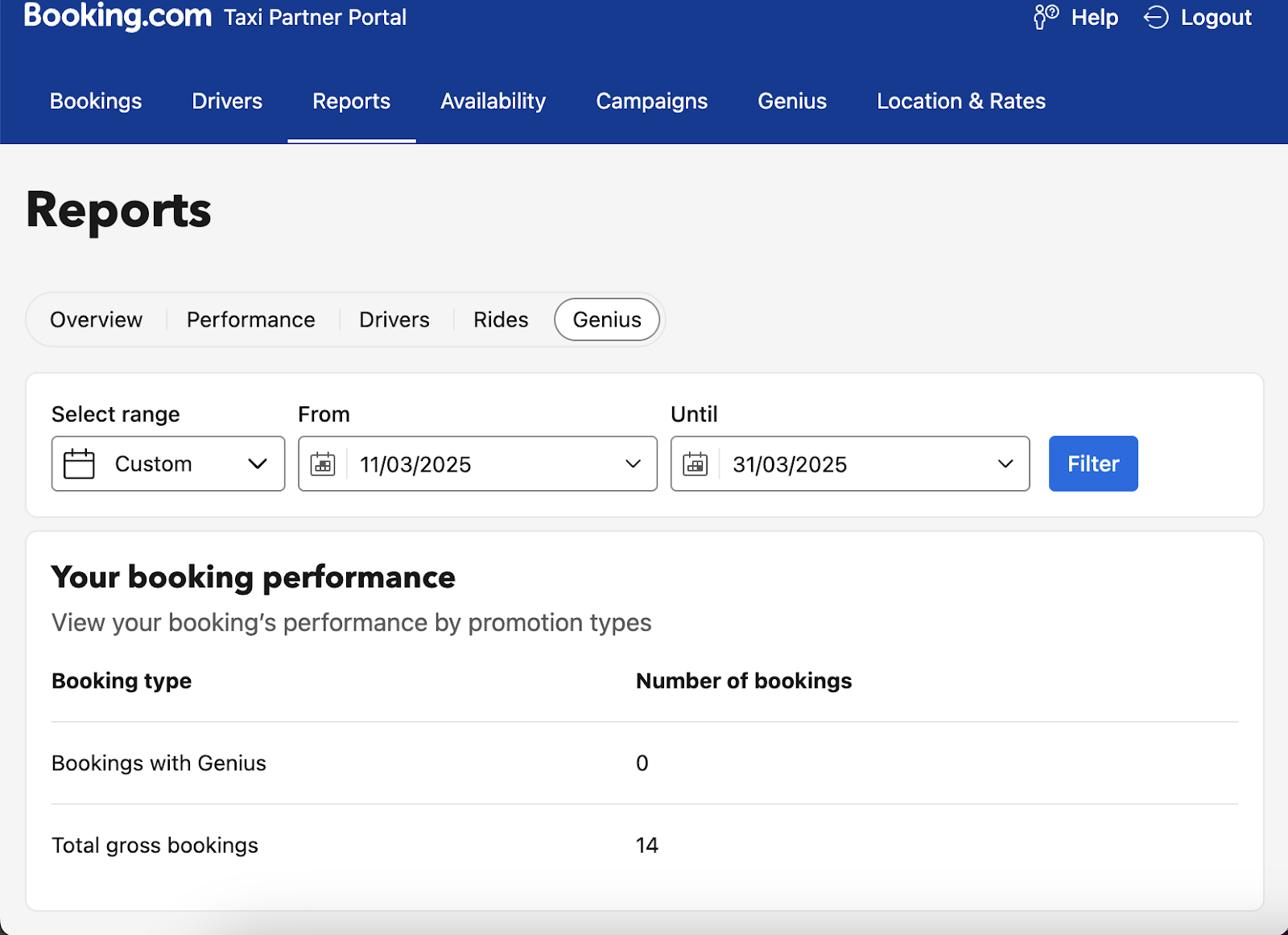Click the calendar icon in Until field

(696, 464)
